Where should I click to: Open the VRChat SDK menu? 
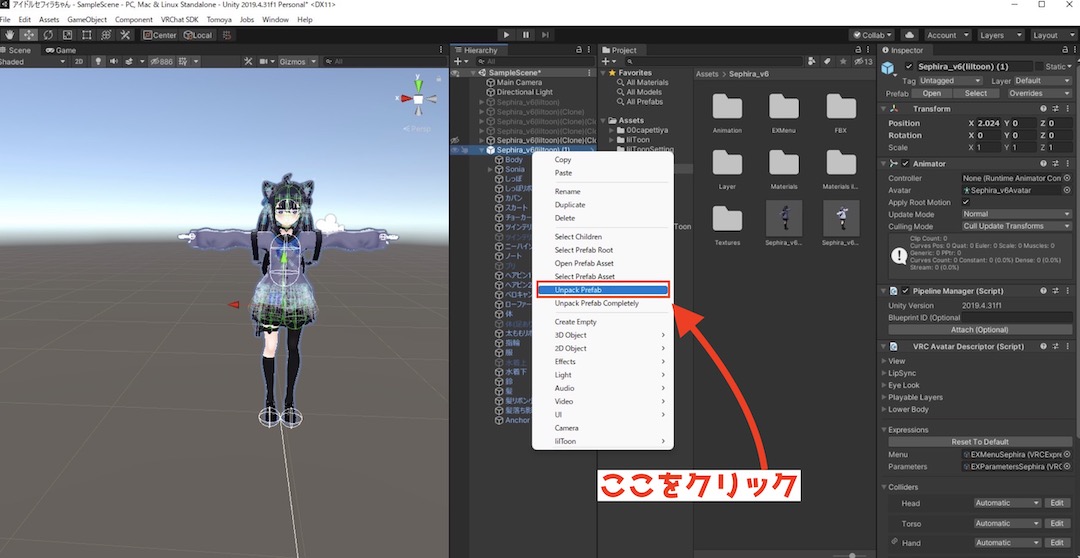[179, 19]
